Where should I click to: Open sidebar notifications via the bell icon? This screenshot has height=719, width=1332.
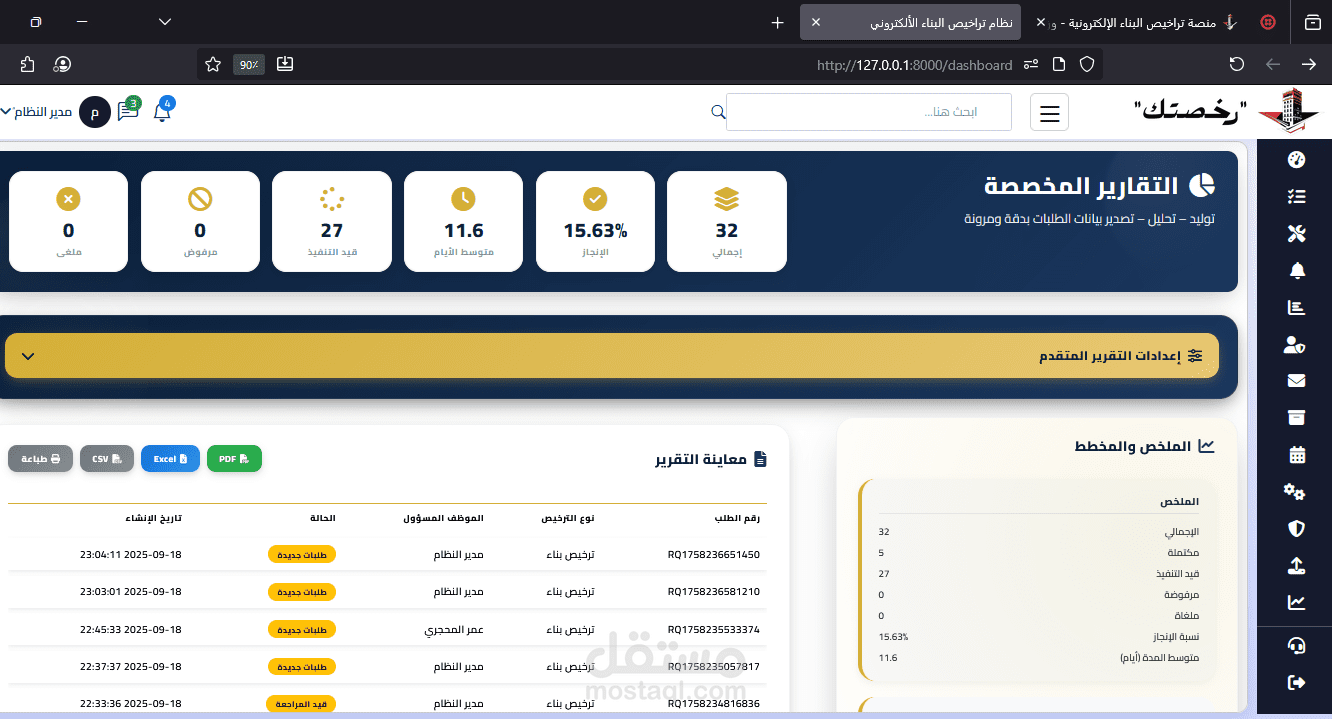tap(1296, 270)
